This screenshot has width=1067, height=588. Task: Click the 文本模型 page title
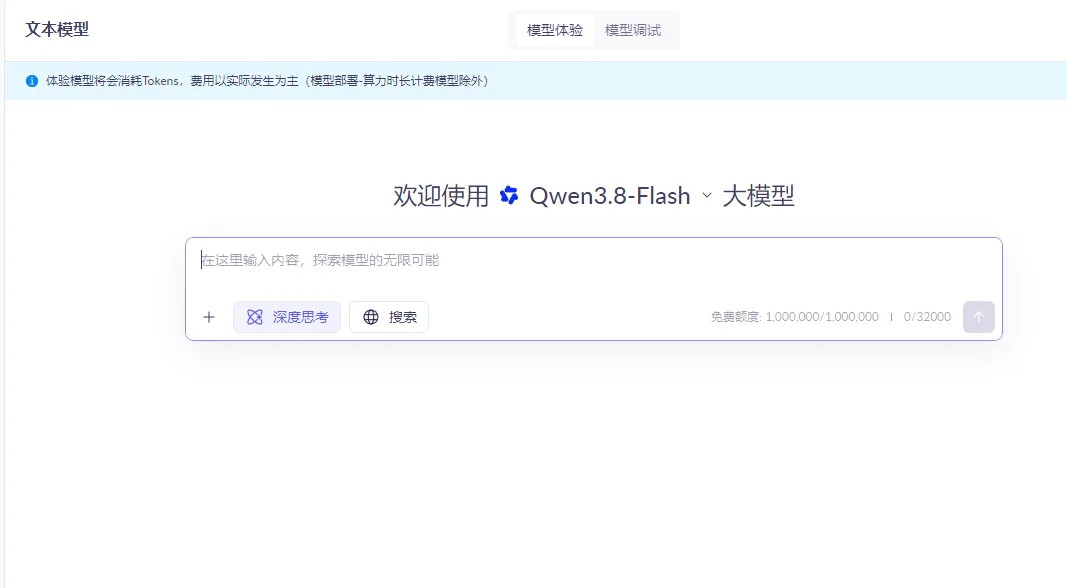pos(57,30)
